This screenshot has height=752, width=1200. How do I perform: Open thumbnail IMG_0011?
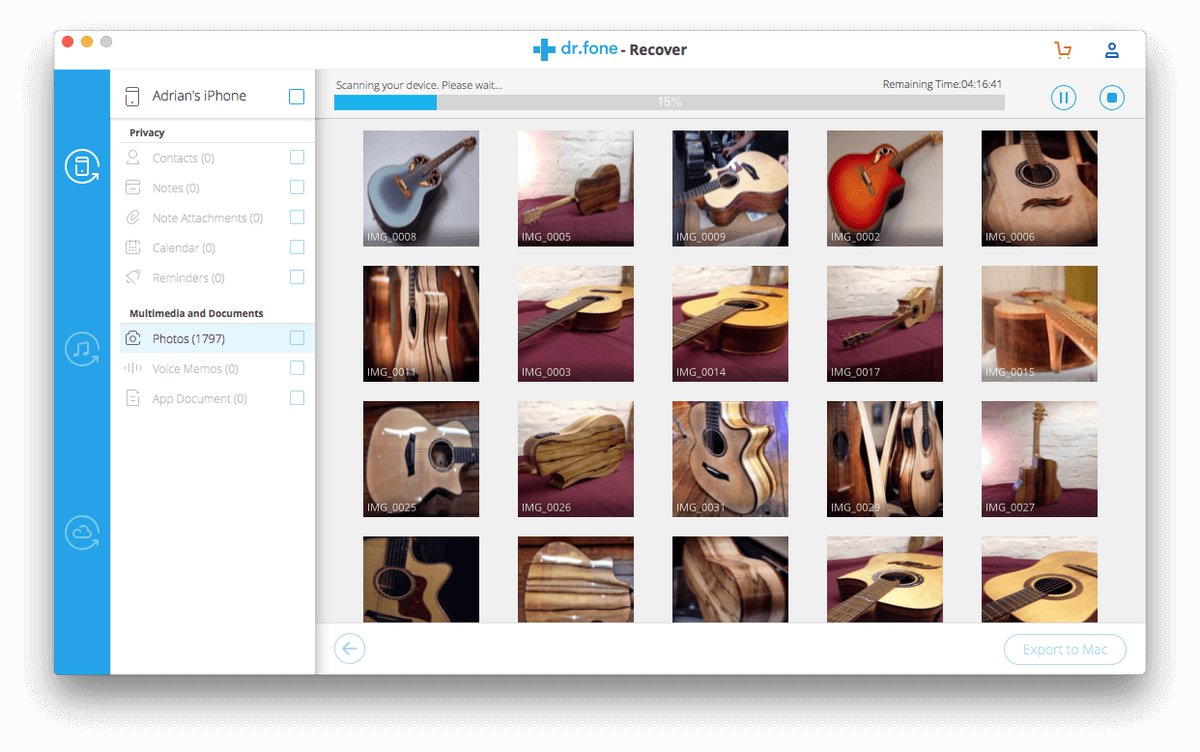pyautogui.click(x=421, y=324)
